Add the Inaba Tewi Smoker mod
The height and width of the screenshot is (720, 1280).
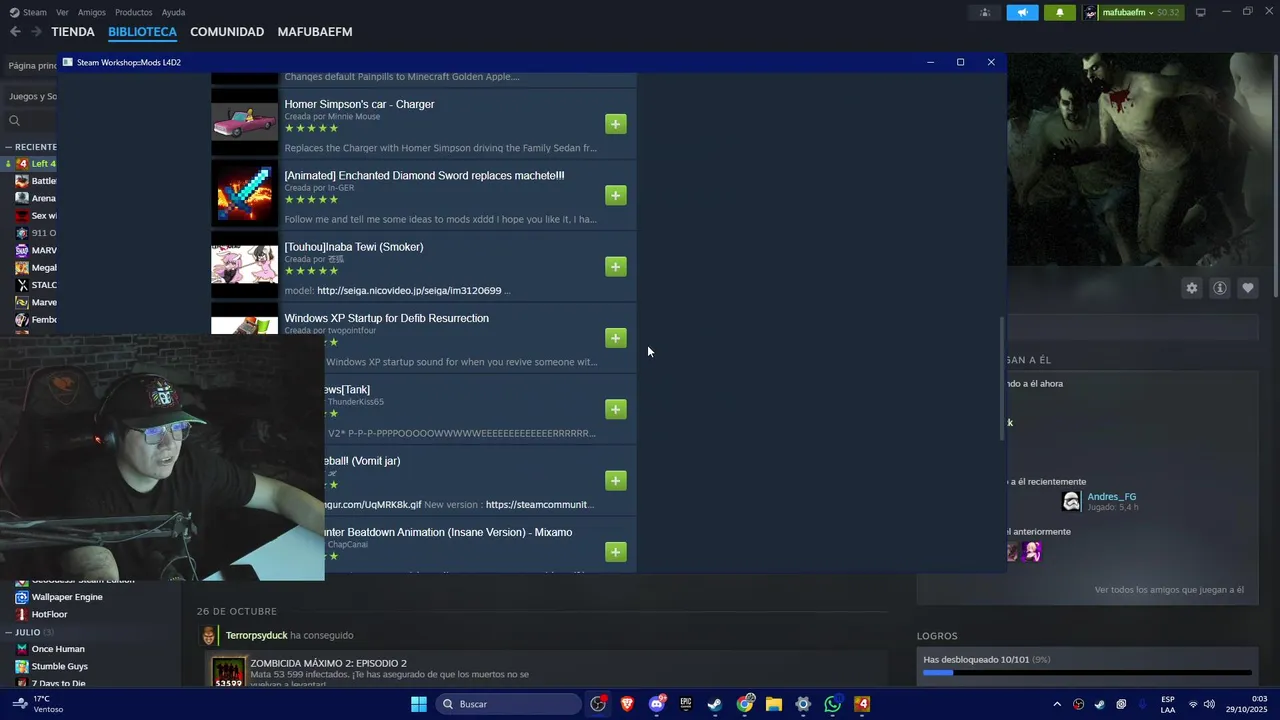tap(616, 266)
